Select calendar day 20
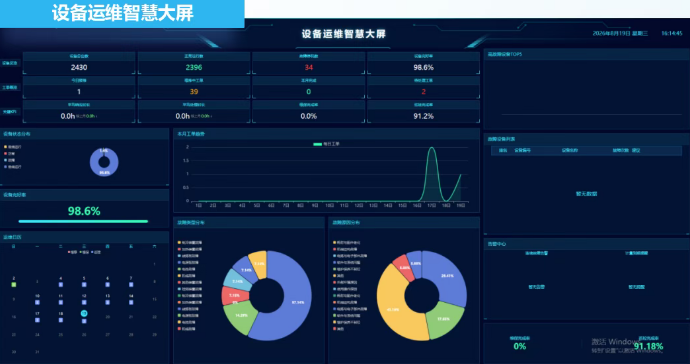 pyautogui.click(x=107, y=316)
